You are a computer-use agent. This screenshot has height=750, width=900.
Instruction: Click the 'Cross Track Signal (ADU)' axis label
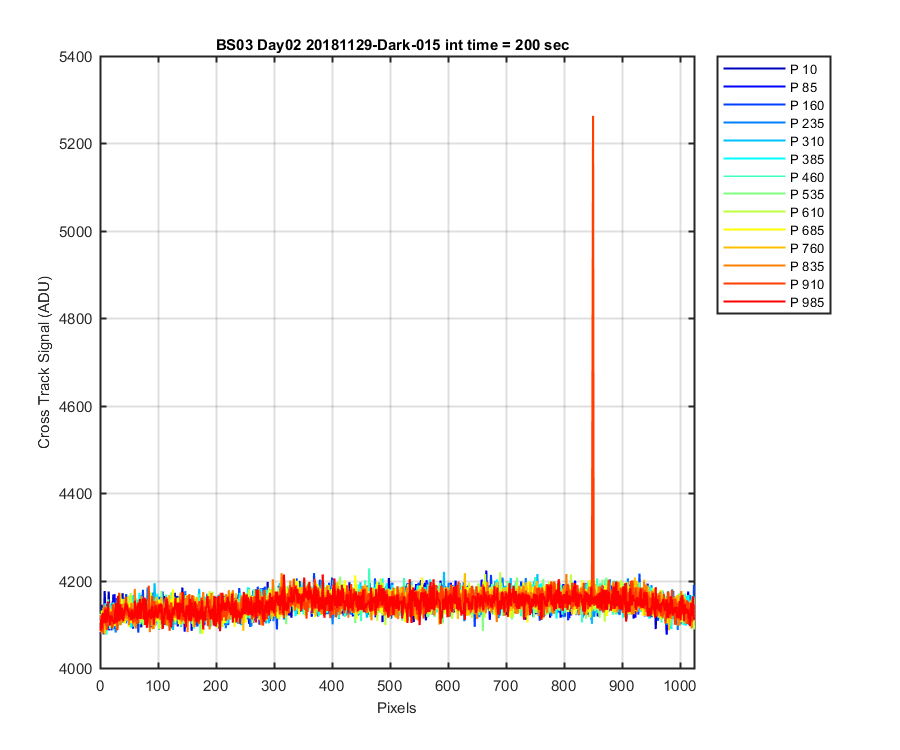click(44, 363)
